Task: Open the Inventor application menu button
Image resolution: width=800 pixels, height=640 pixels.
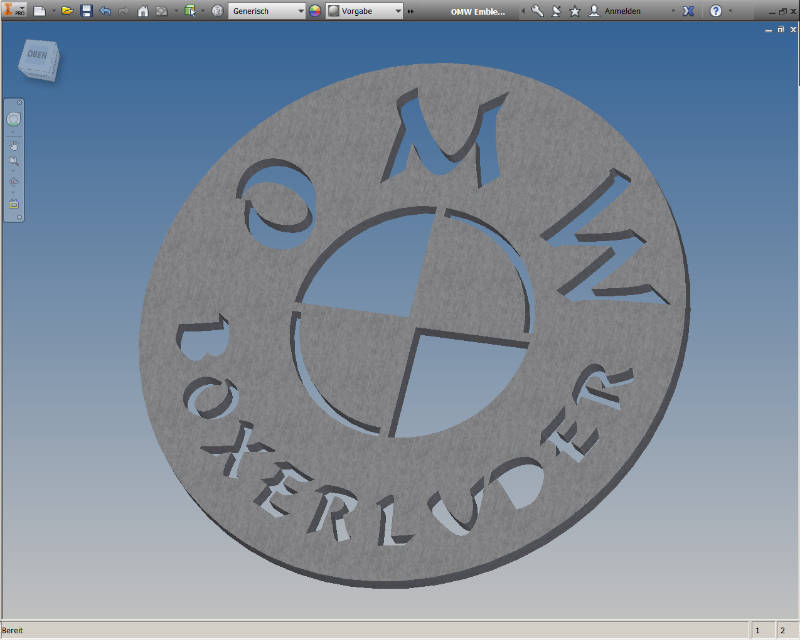Action: tap(13, 10)
